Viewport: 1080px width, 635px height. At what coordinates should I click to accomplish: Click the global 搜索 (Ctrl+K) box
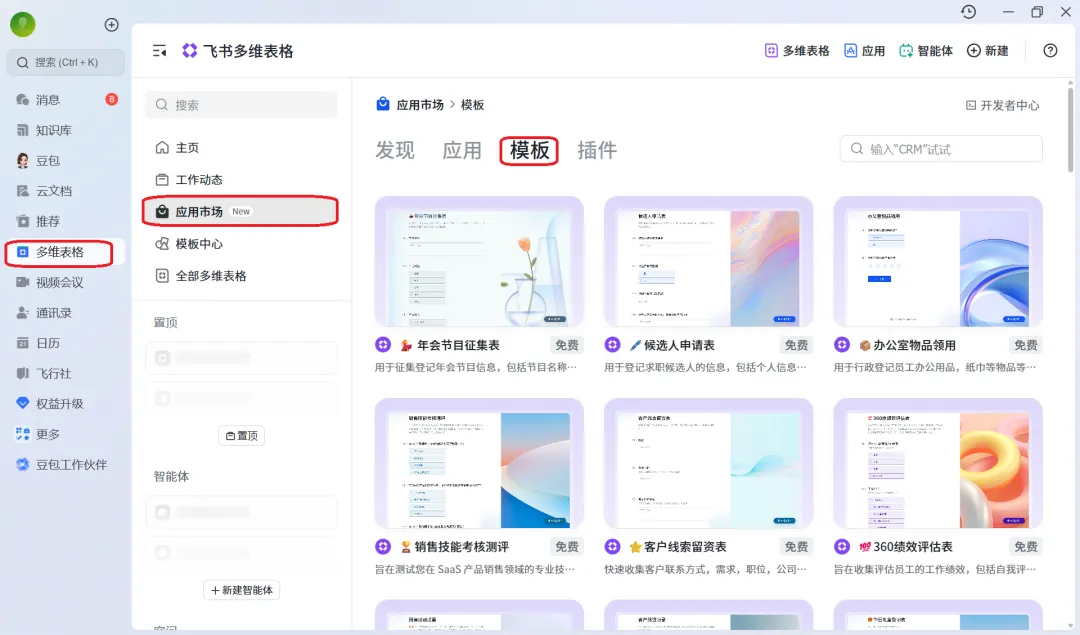(66, 63)
